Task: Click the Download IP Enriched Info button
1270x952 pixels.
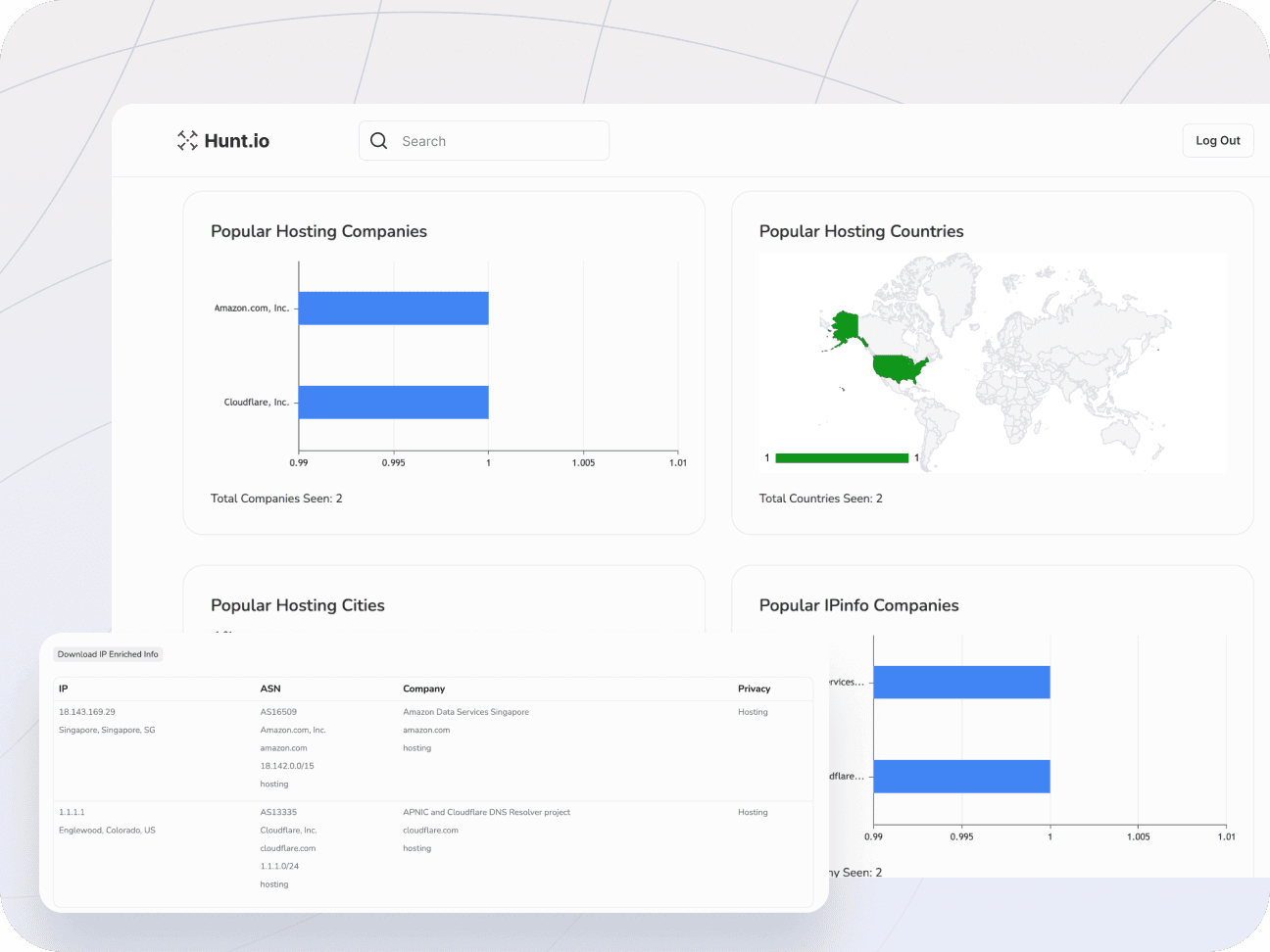Action: tap(108, 654)
